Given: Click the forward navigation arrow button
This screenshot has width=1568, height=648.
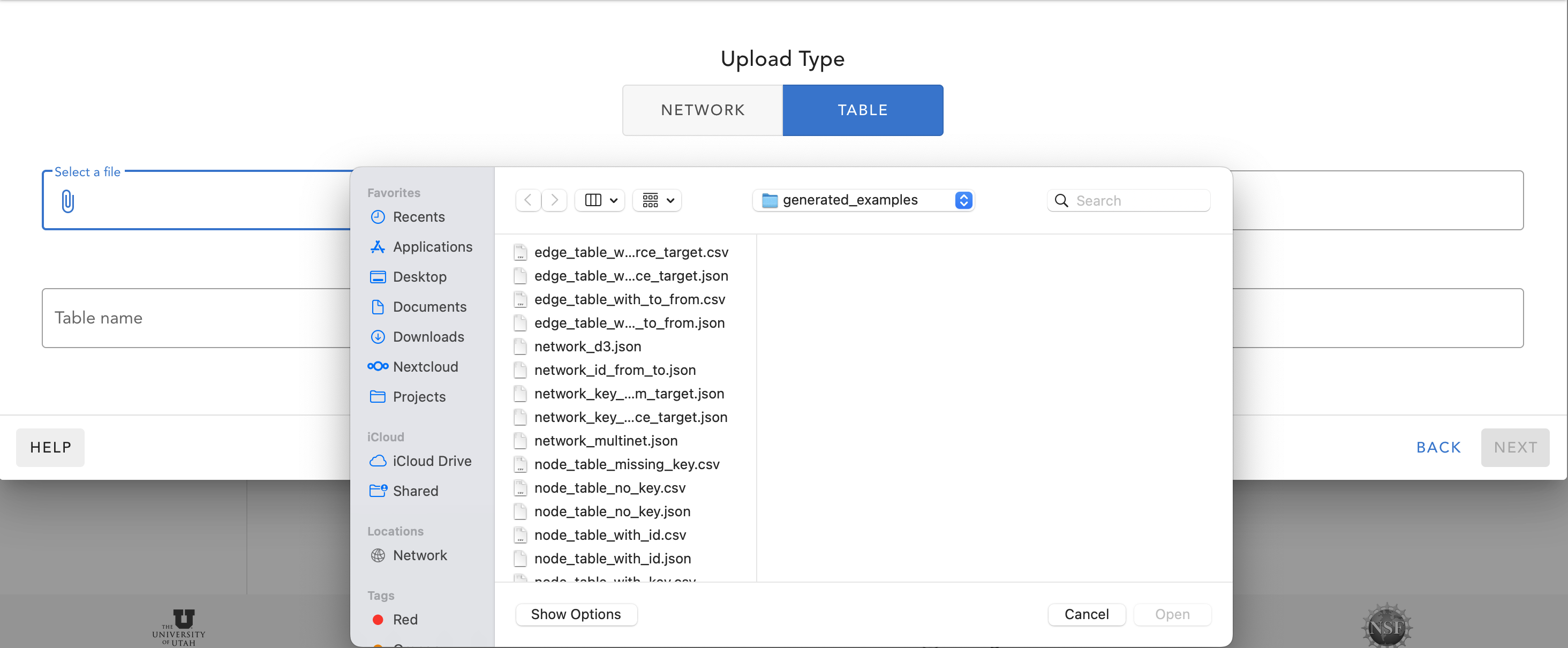Looking at the screenshot, I should [x=554, y=199].
